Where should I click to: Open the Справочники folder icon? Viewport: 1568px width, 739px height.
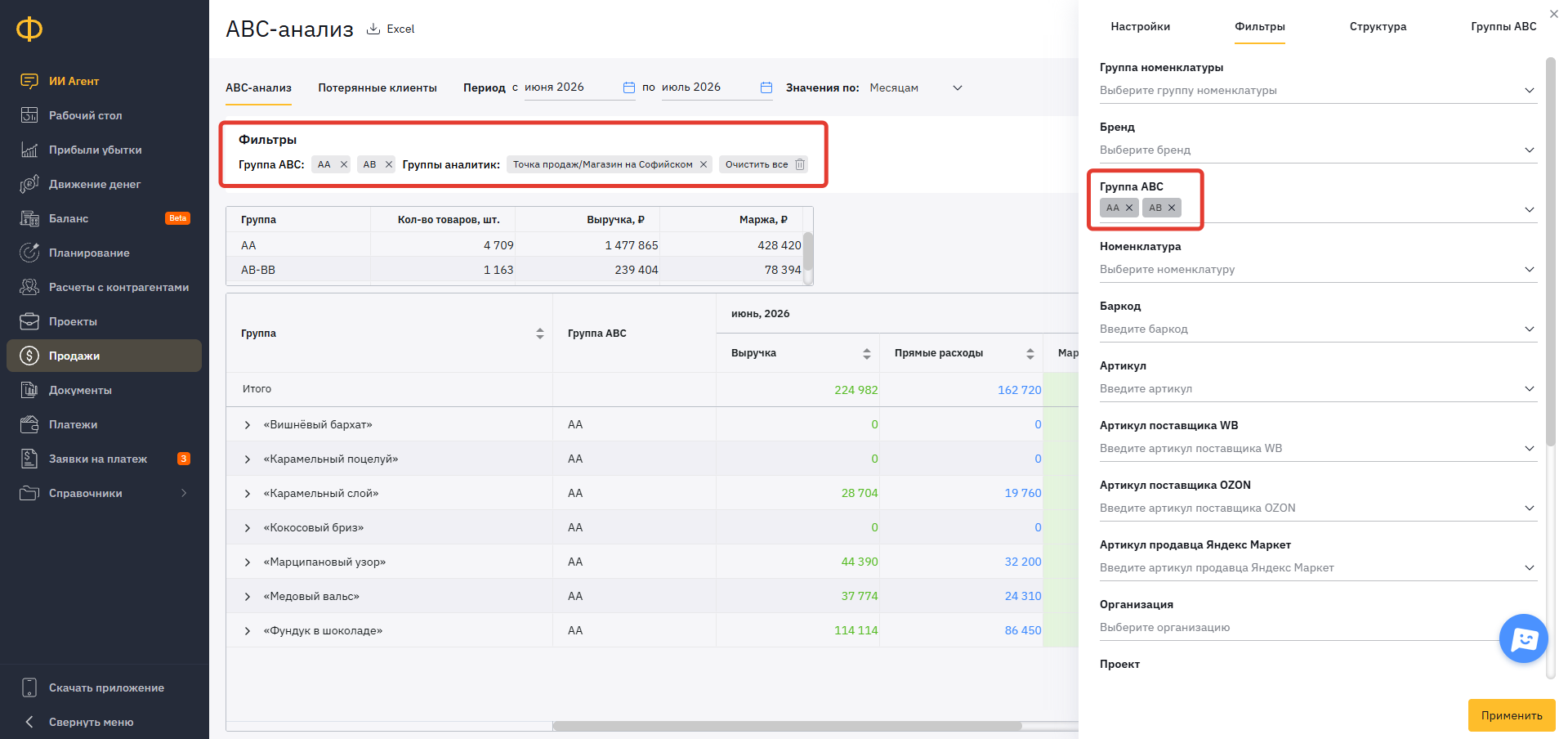(x=29, y=493)
